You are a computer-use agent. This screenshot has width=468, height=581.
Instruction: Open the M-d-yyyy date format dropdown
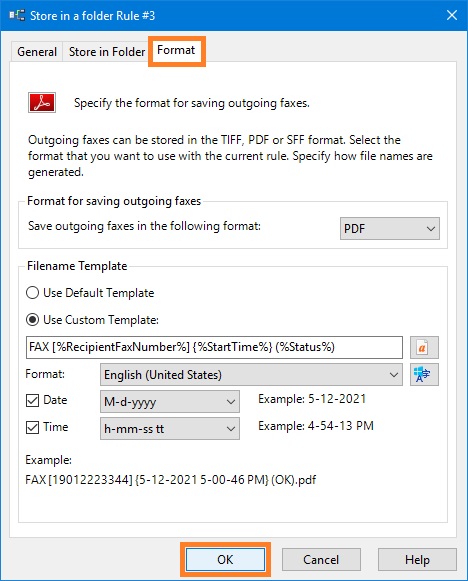pos(170,401)
